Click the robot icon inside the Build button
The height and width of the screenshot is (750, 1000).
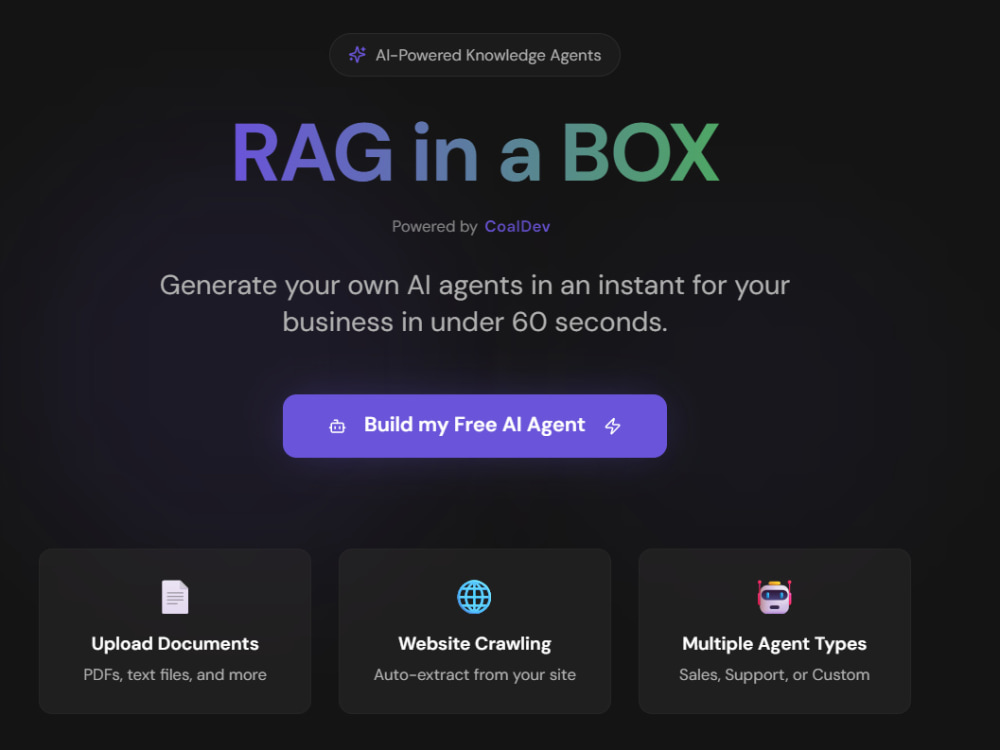337,426
